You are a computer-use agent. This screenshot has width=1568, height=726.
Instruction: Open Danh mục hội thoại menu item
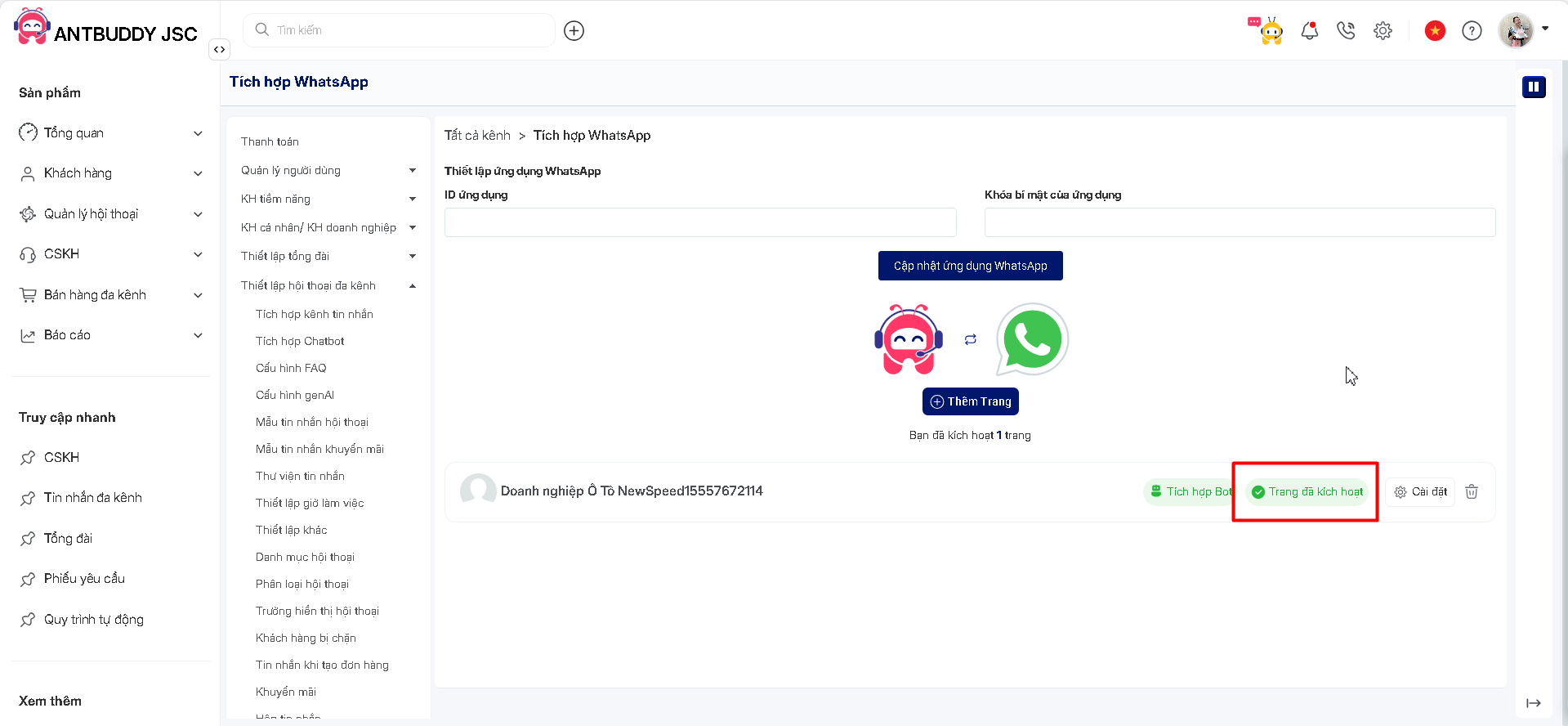pos(305,557)
